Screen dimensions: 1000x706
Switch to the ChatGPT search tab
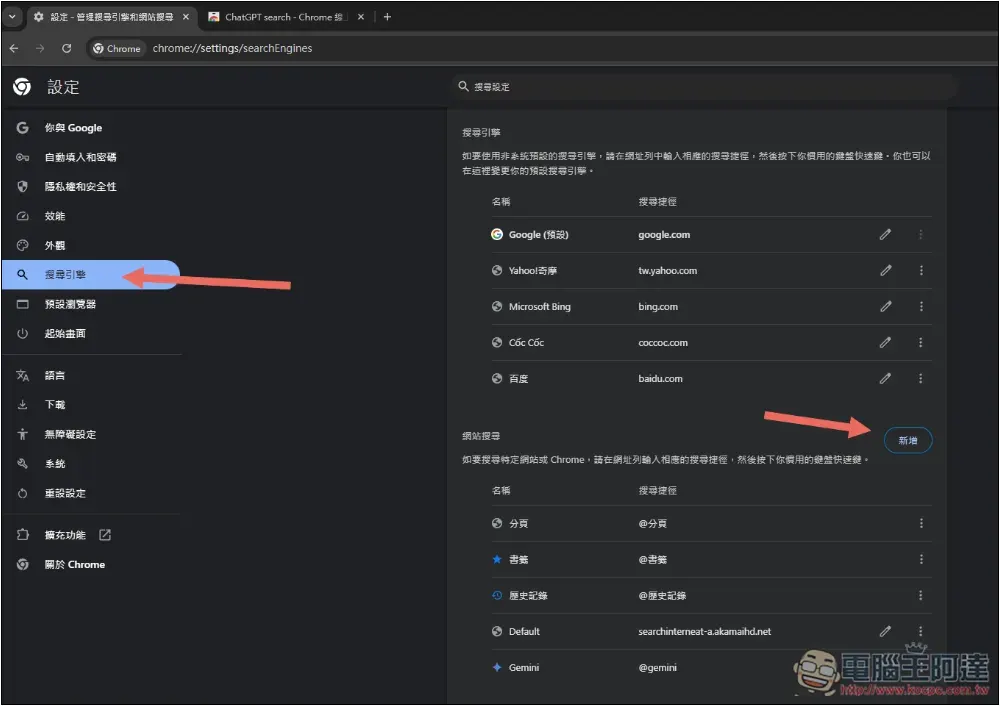pos(284,17)
